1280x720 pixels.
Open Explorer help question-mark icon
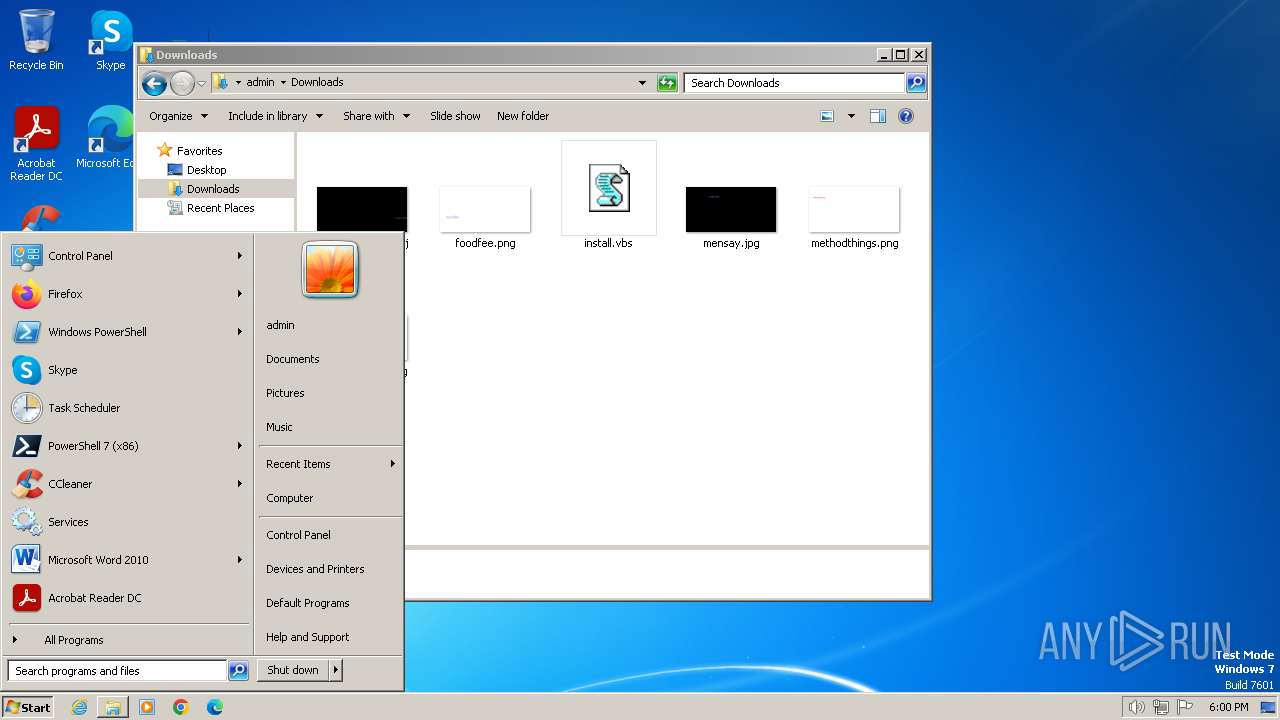(906, 116)
